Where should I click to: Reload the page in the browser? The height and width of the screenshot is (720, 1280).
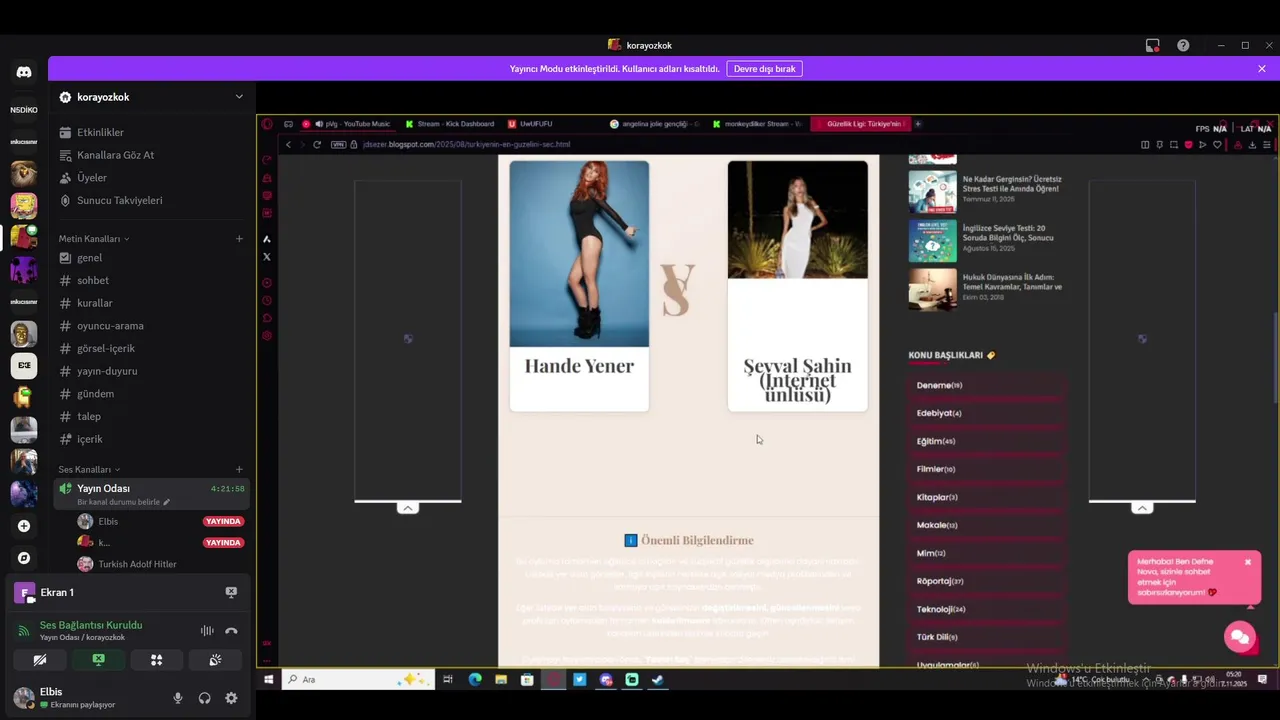coord(317,144)
